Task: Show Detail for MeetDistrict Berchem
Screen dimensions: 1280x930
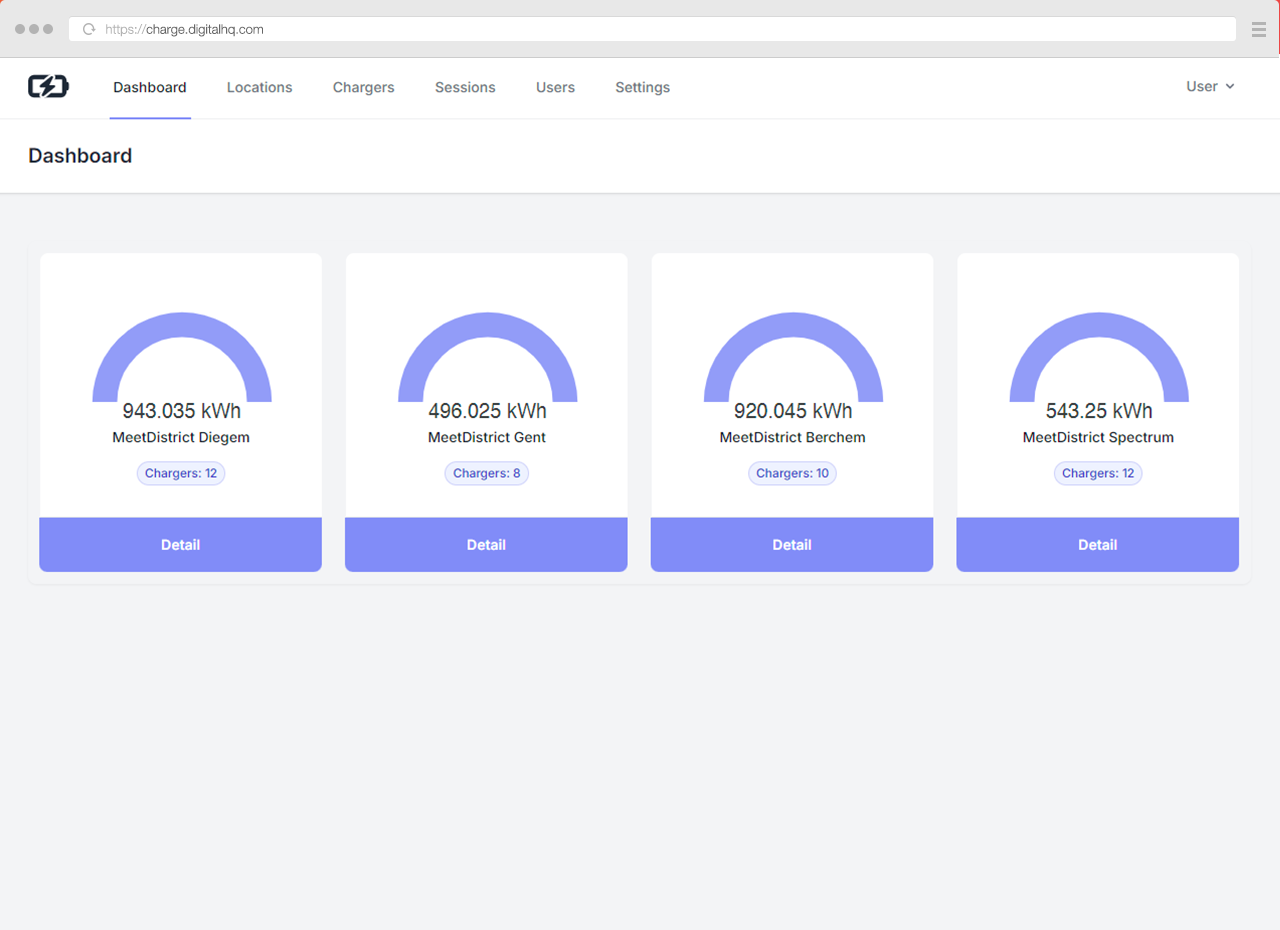Action: [792, 545]
